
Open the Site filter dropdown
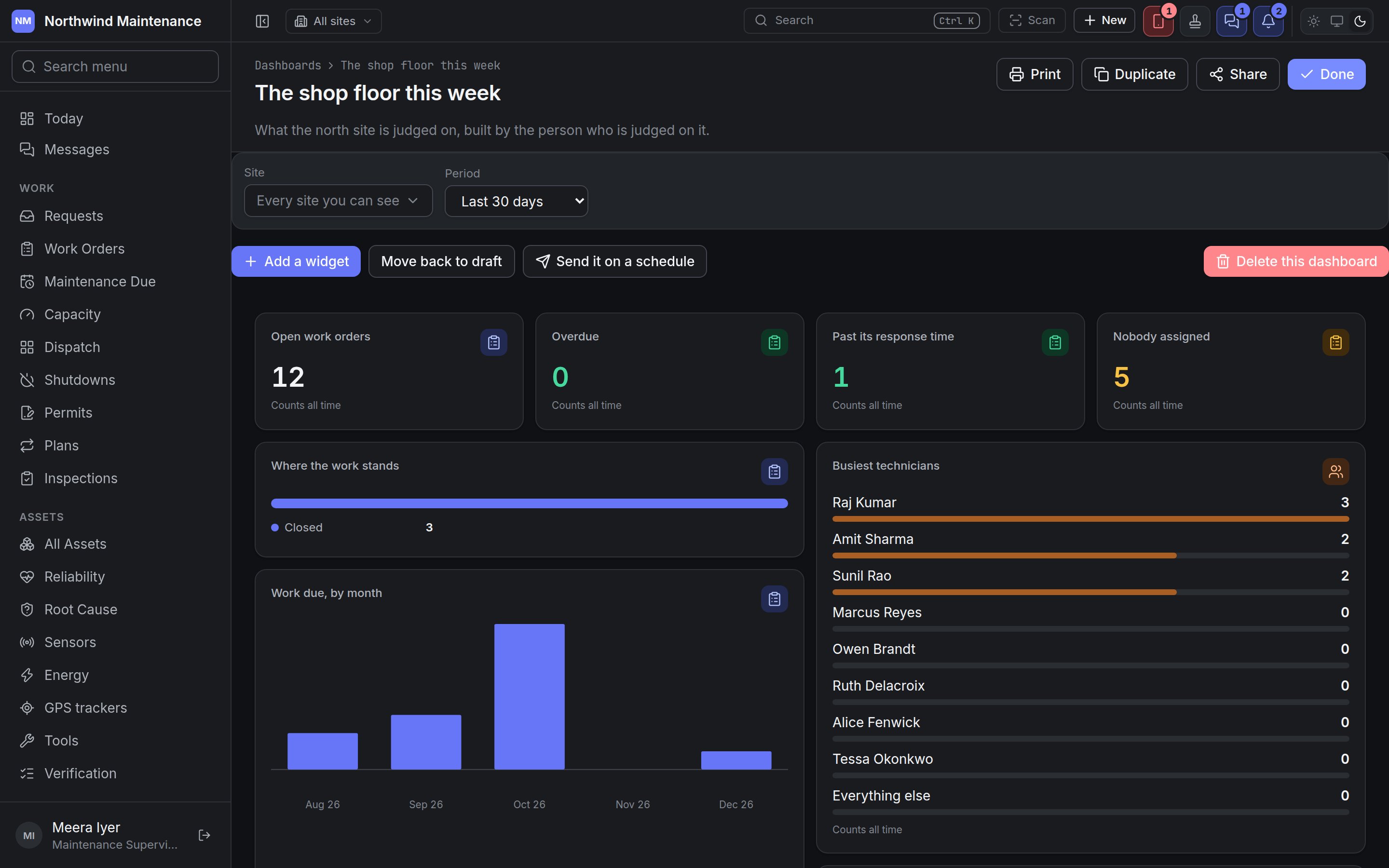point(338,200)
